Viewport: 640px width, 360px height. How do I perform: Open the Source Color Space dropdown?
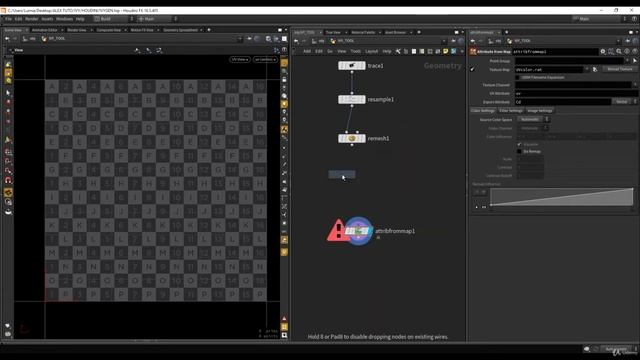click(x=533, y=119)
